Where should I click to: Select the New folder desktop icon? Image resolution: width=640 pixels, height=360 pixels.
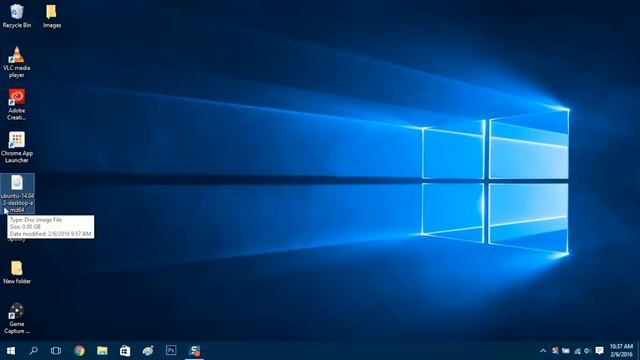[17, 272]
